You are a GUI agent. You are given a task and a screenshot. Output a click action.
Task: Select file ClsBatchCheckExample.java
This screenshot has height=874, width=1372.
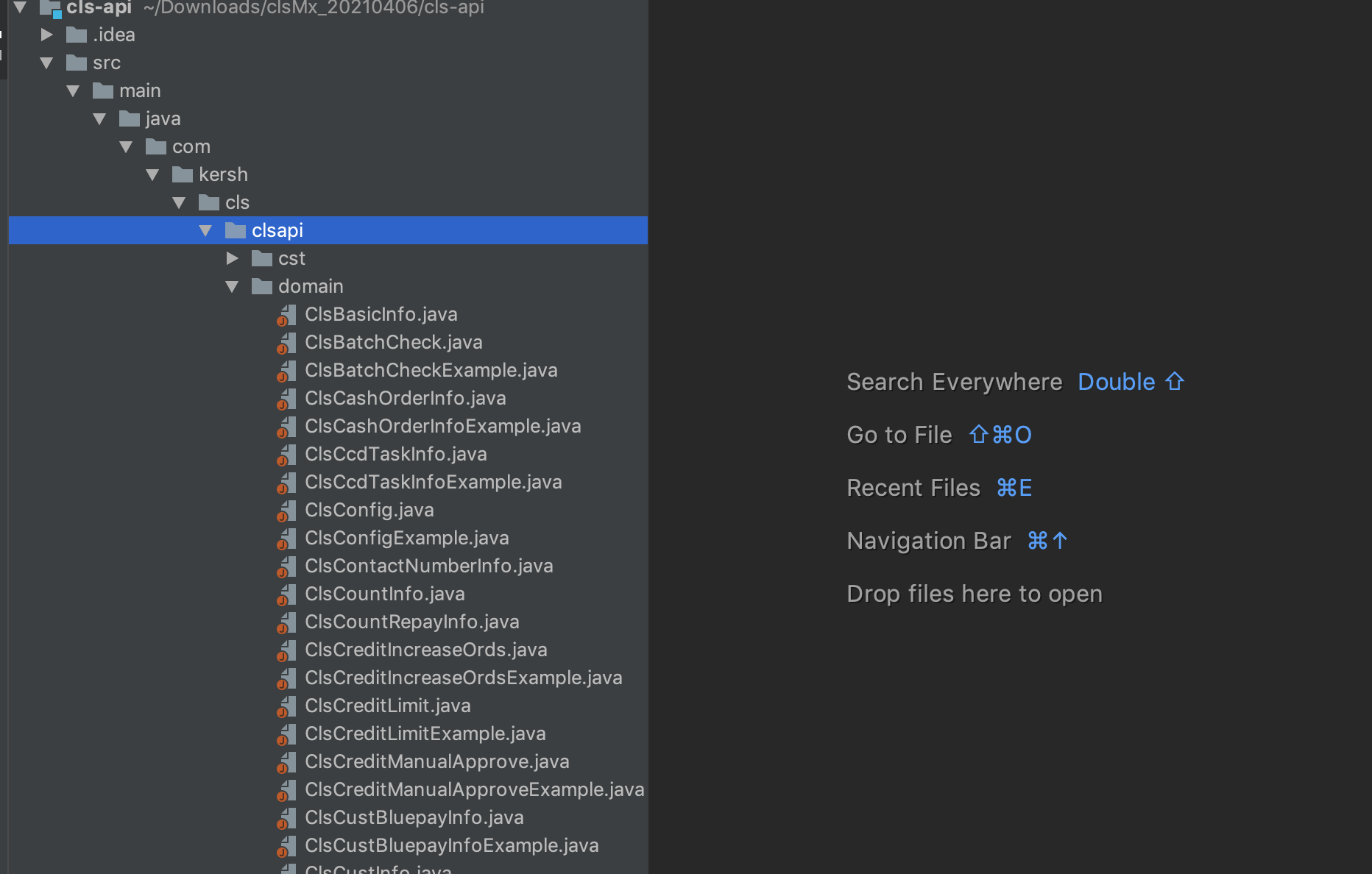pyautogui.click(x=431, y=370)
